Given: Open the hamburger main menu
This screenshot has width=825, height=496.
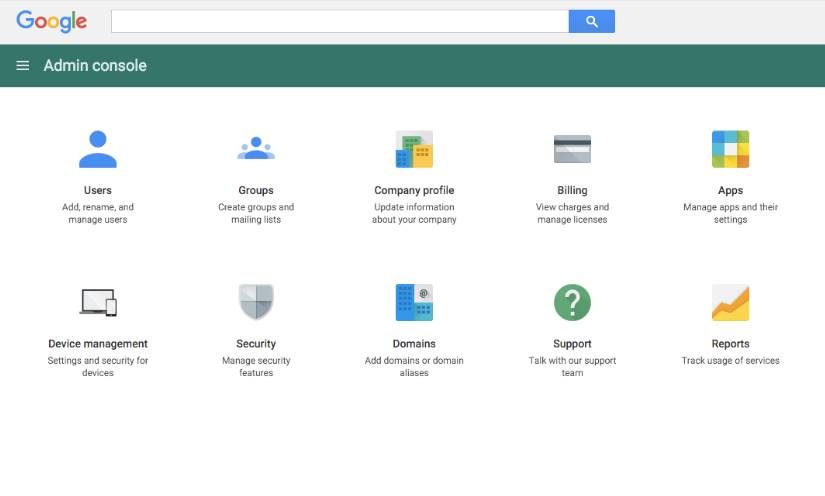Looking at the screenshot, I should pos(23,66).
